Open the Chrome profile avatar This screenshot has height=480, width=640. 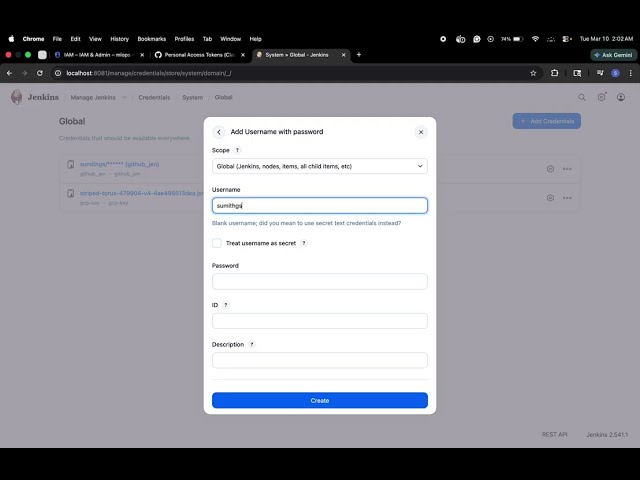tap(616, 73)
